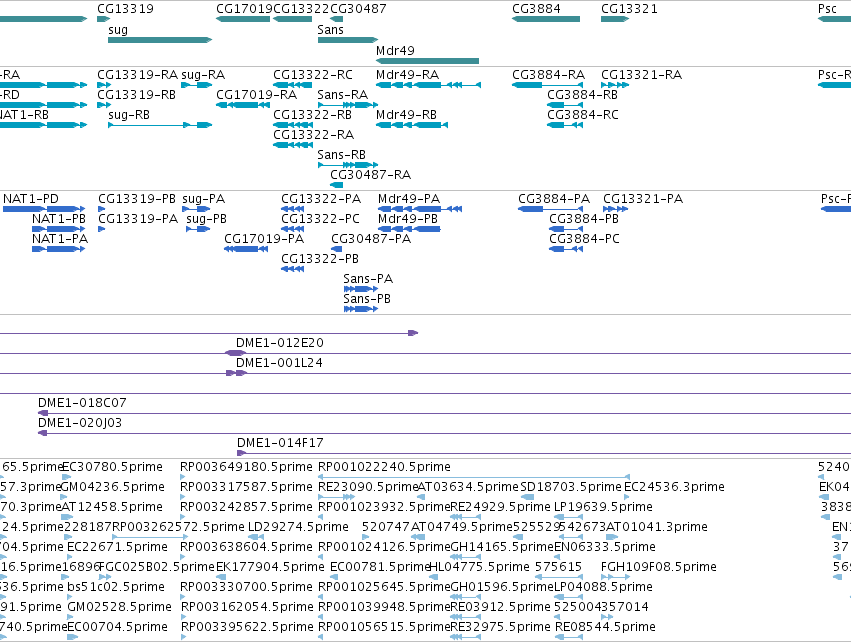The width and height of the screenshot is (851, 642).
Task: Select transcript Mdr49-RA
Action: (x=428, y=85)
